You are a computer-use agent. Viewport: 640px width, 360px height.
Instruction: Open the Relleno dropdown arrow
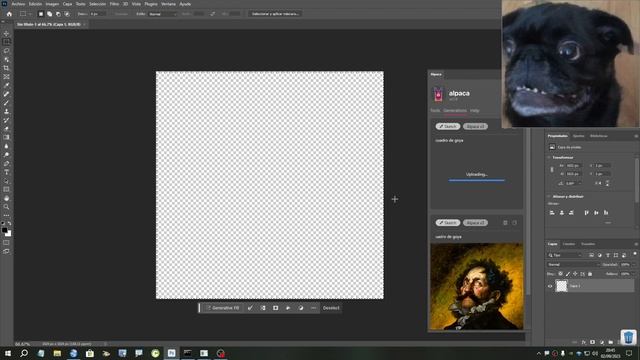(x=633, y=274)
